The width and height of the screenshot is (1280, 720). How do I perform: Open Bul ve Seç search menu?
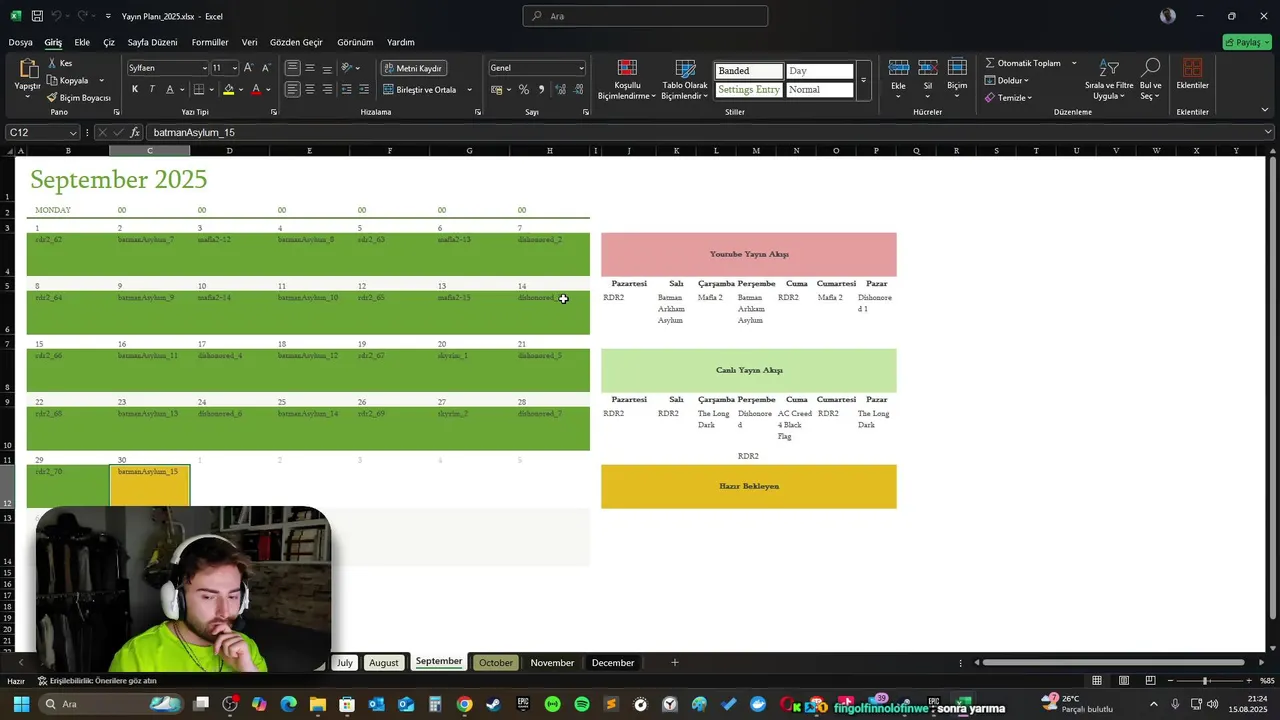pyautogui.click(x=1151, y=79)
